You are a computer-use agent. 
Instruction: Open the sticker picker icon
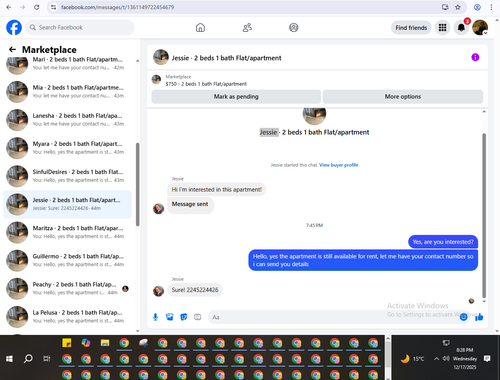(x=184, y=317)
